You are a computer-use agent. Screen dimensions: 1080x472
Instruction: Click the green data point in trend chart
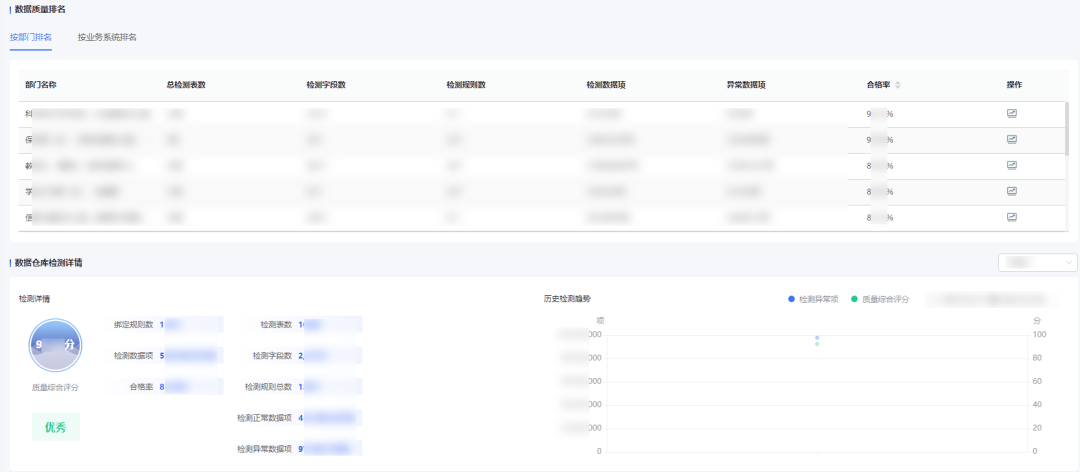pyautogui.click(x=817, y=344)
